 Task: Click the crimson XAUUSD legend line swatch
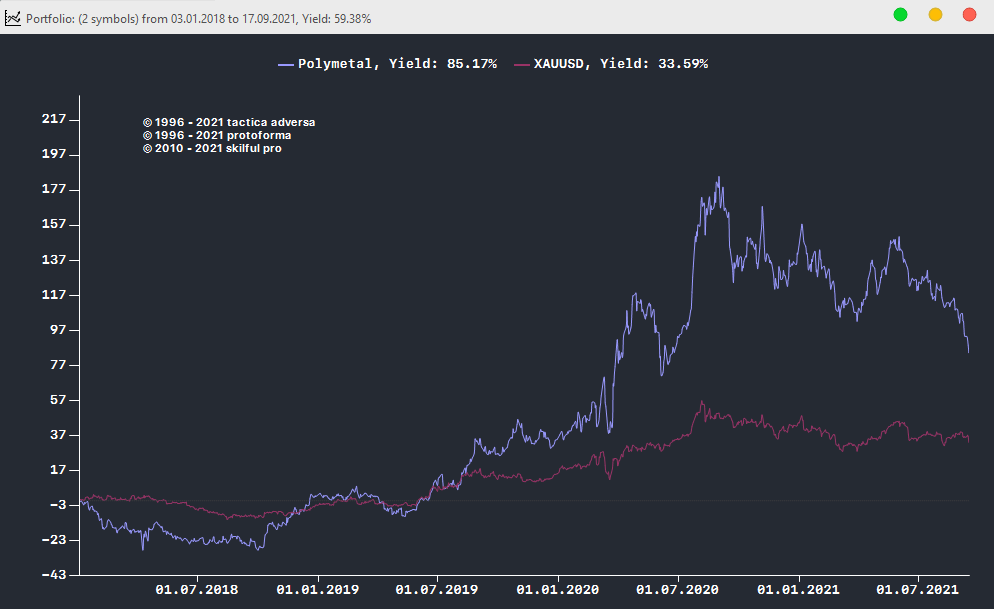point(521,64)
